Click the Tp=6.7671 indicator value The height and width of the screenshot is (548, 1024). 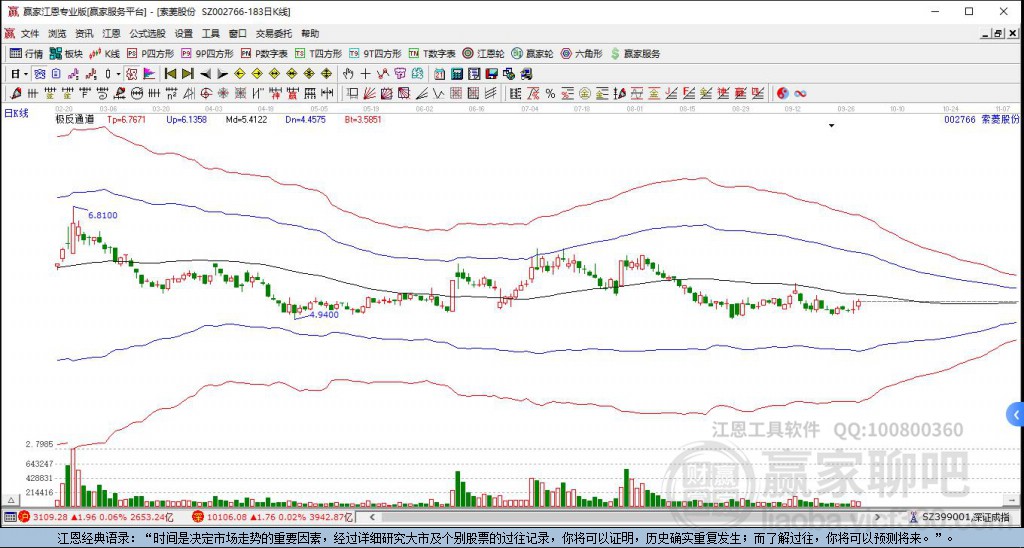pyautogui.click(x=126, y=120)
